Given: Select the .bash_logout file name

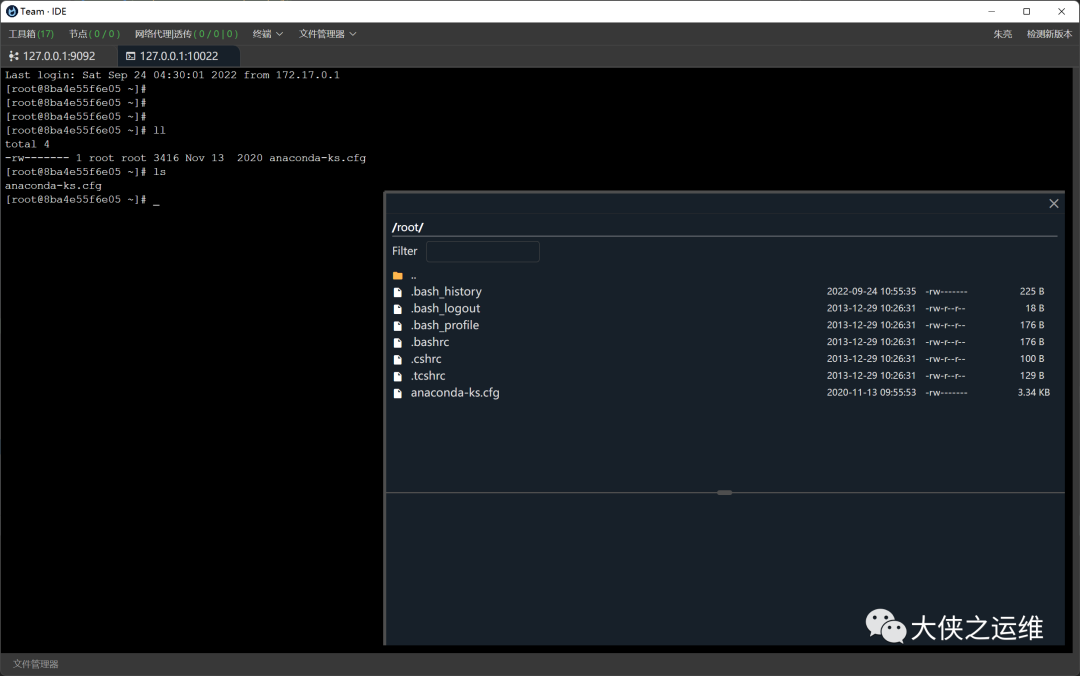Looking at the screenshot, I should coord(445,308).
